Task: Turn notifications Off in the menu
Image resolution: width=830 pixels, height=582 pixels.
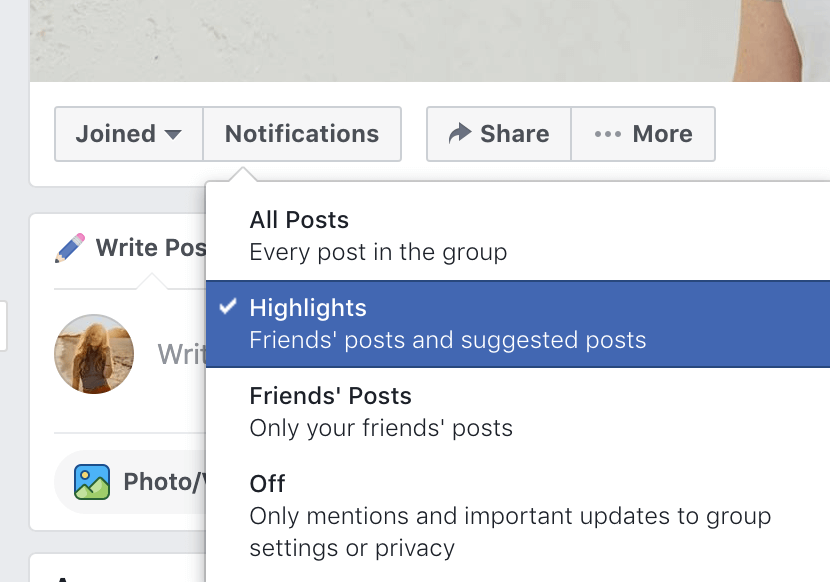Action: click(518, 516)
